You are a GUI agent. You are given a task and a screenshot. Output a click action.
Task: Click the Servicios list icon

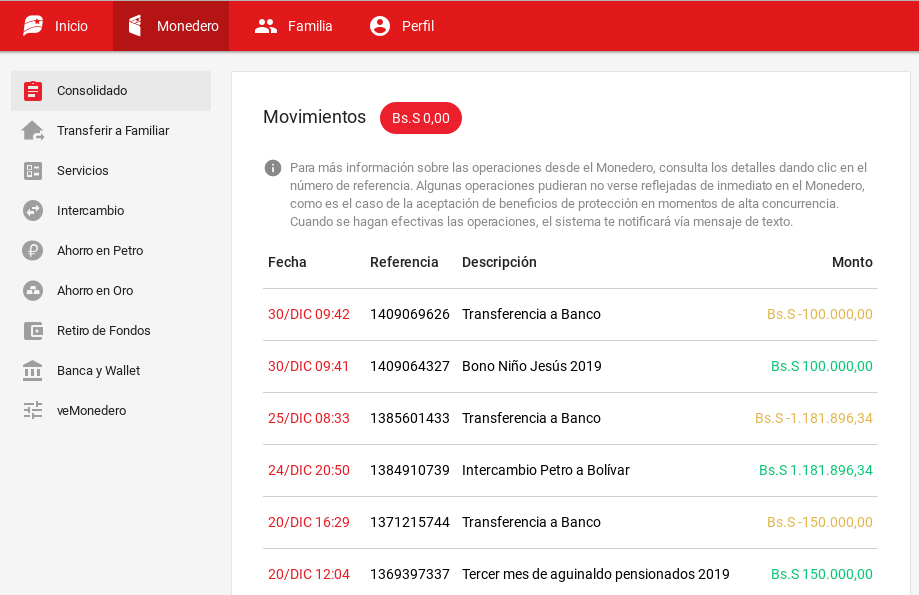point(33,171)
